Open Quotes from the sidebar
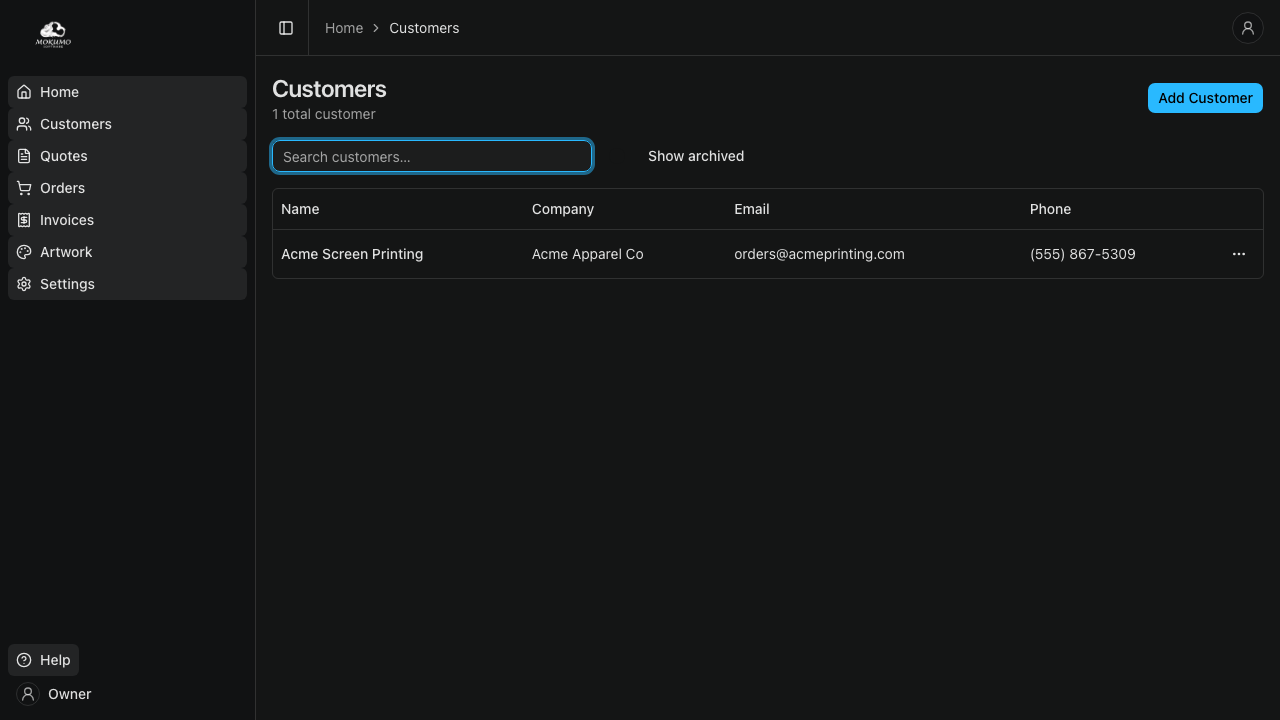This screenshot has height=720, width=1280. (64, 156)
